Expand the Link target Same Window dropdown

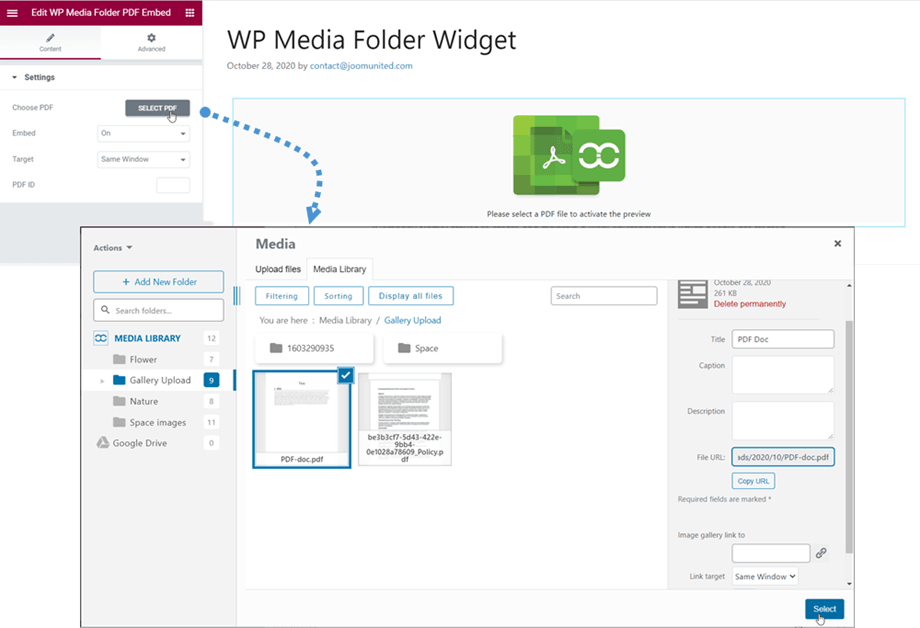click(764, 577)
